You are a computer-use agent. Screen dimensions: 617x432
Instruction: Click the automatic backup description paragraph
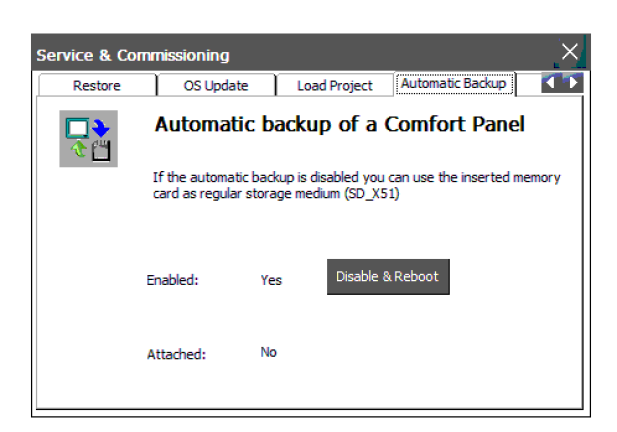click(x=356, y=185)
